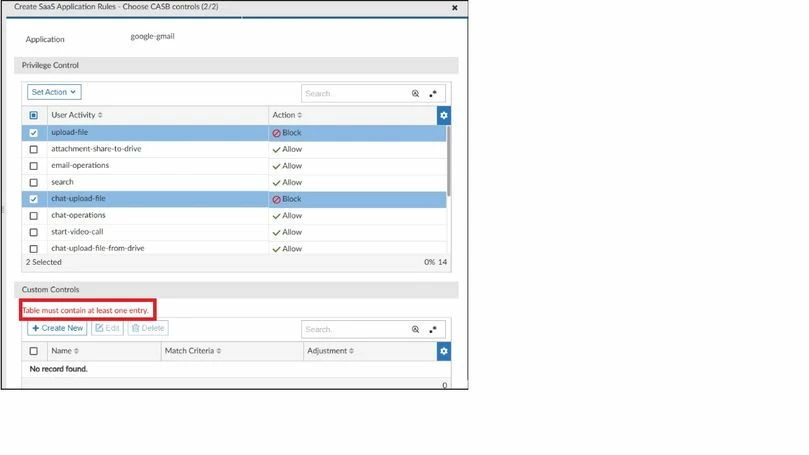Click the Custom Controls search field
The width and height of the screenshot is (809, 455).
(x=355, y=329)
